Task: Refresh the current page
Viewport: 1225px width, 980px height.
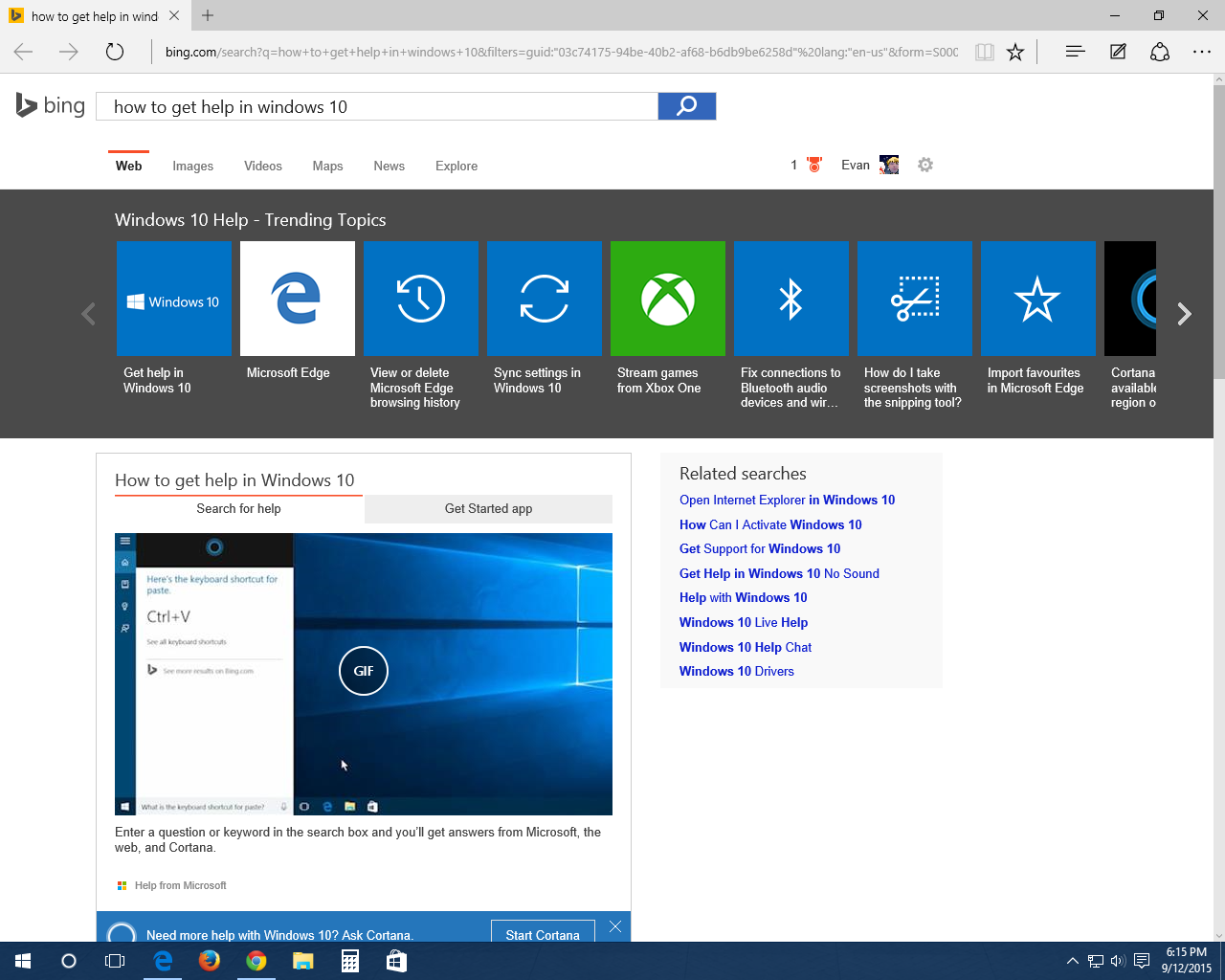Action: 115,52
